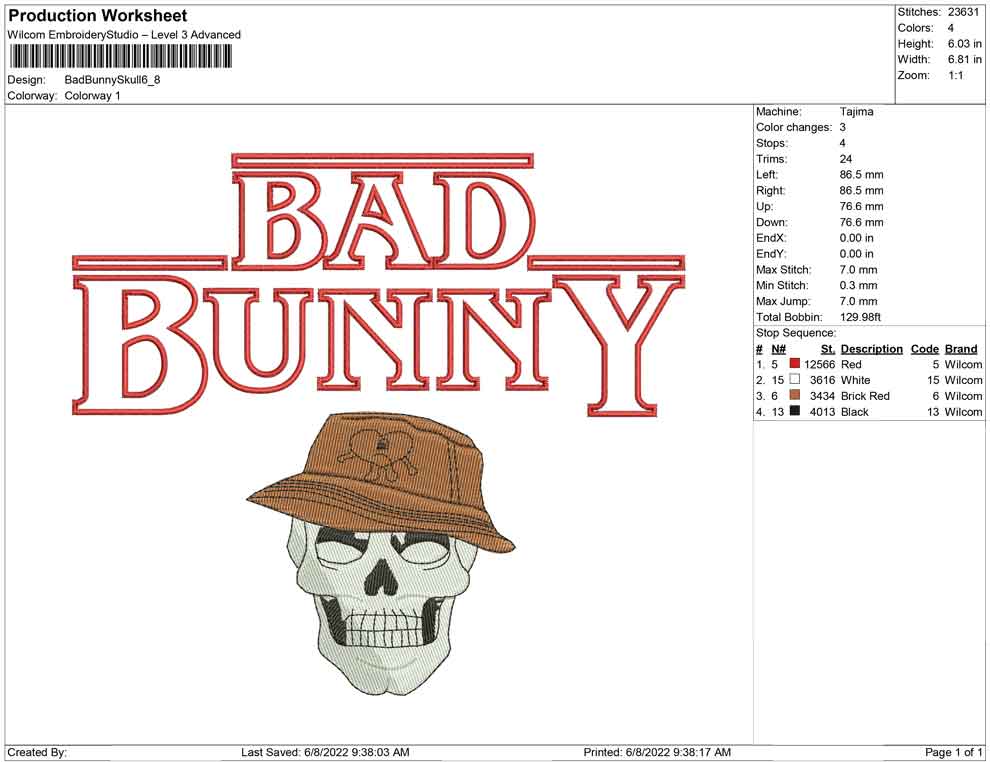Click the 'Brand' column header
990x762 pixels.
(x=961, y=349)
